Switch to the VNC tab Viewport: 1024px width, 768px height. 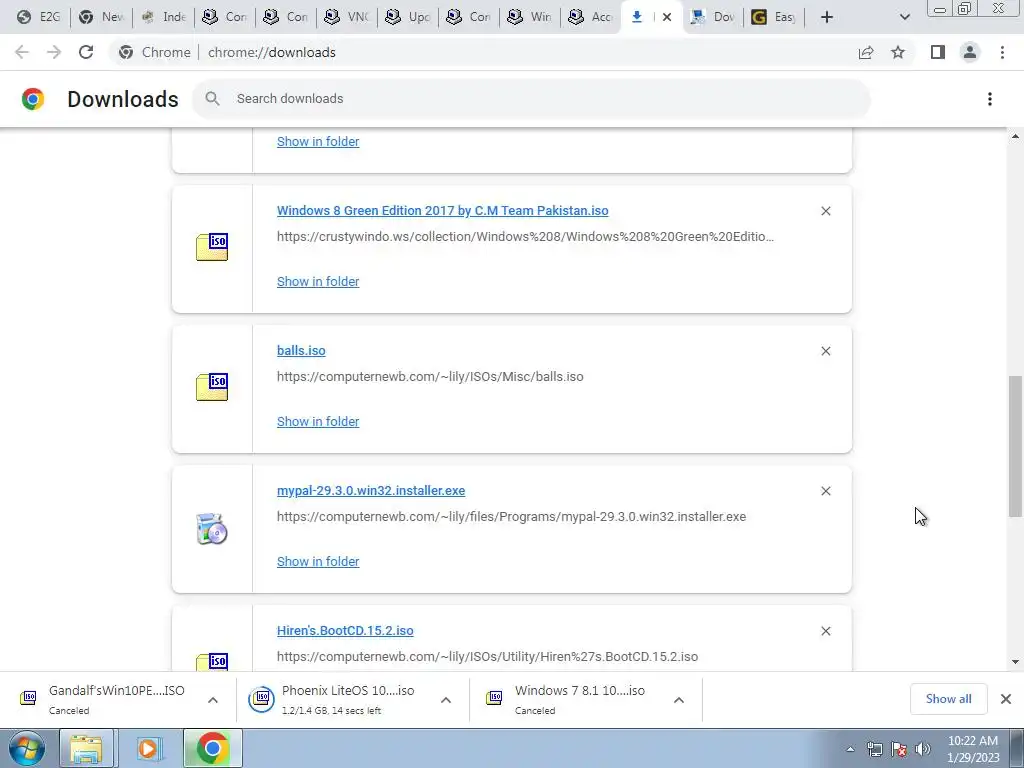coord(347,17)
